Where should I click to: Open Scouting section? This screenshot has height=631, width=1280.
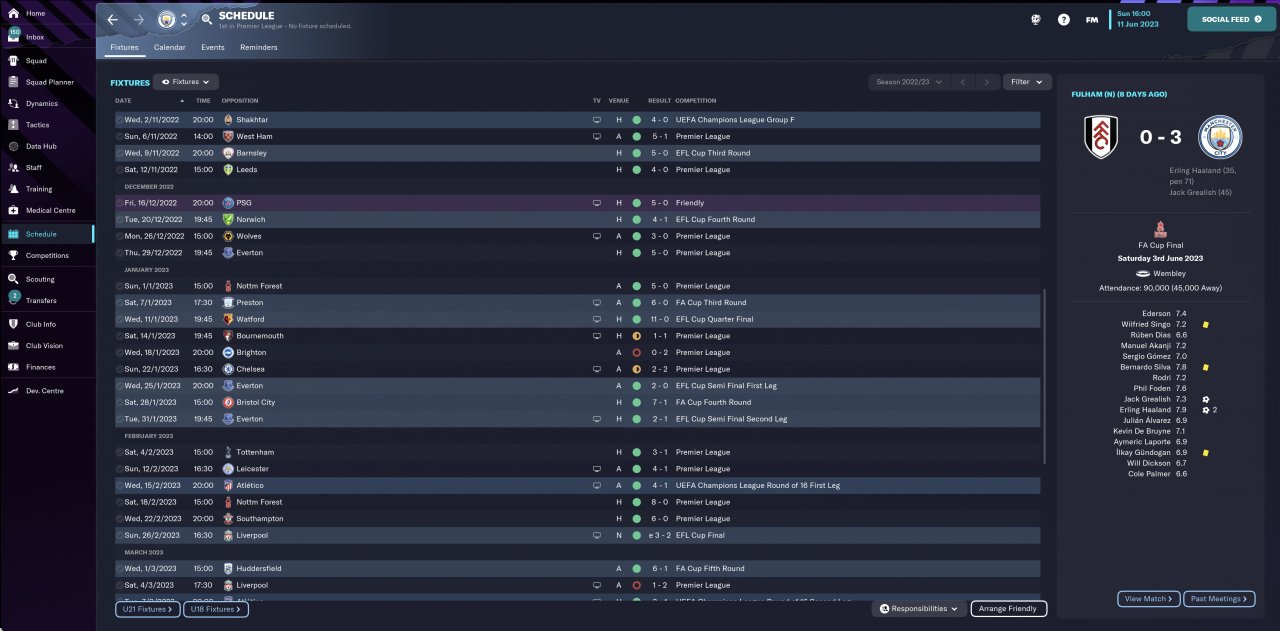tap(40, 279)
